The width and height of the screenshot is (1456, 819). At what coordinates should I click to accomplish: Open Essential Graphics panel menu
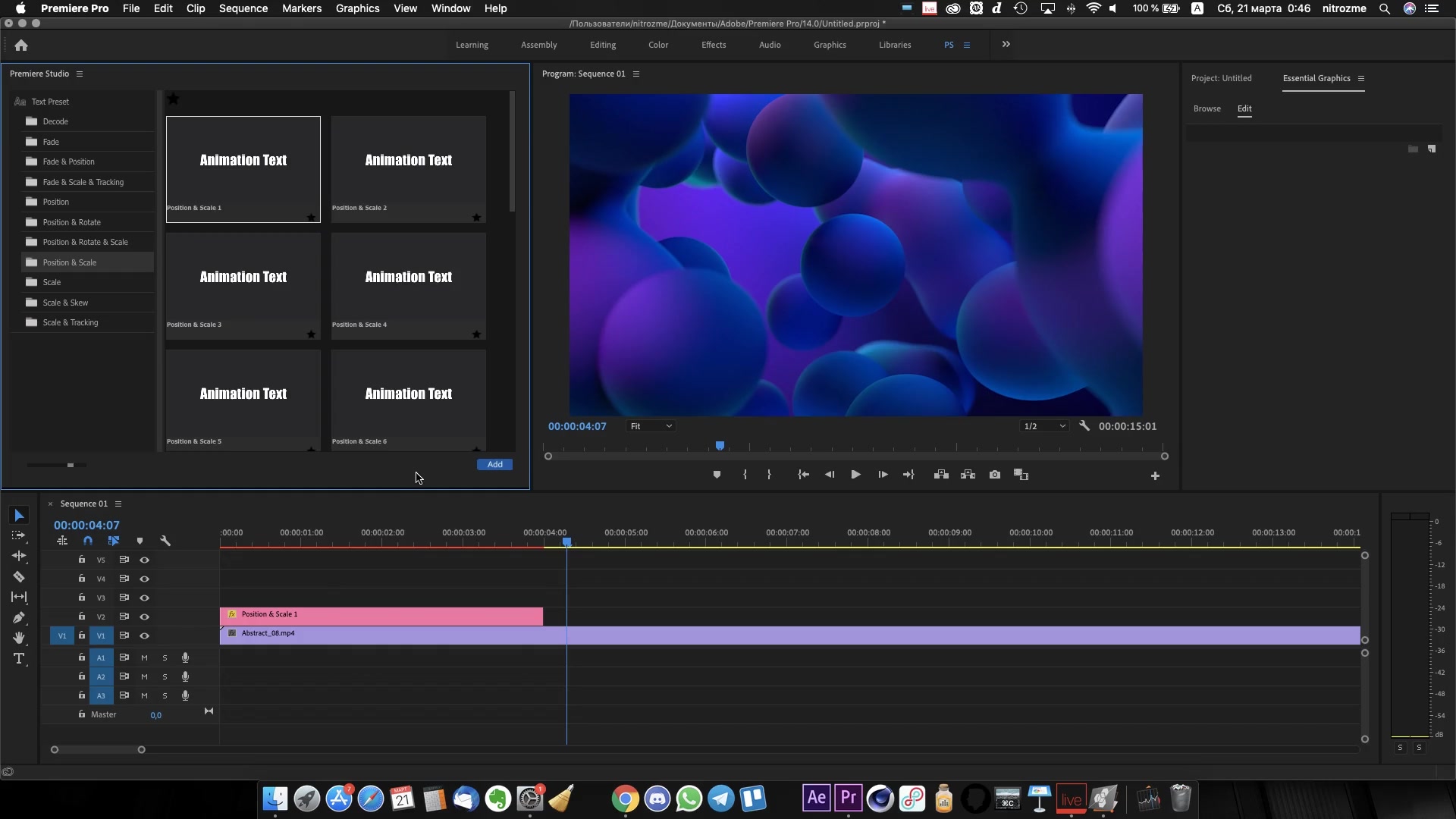[1361, 78]
